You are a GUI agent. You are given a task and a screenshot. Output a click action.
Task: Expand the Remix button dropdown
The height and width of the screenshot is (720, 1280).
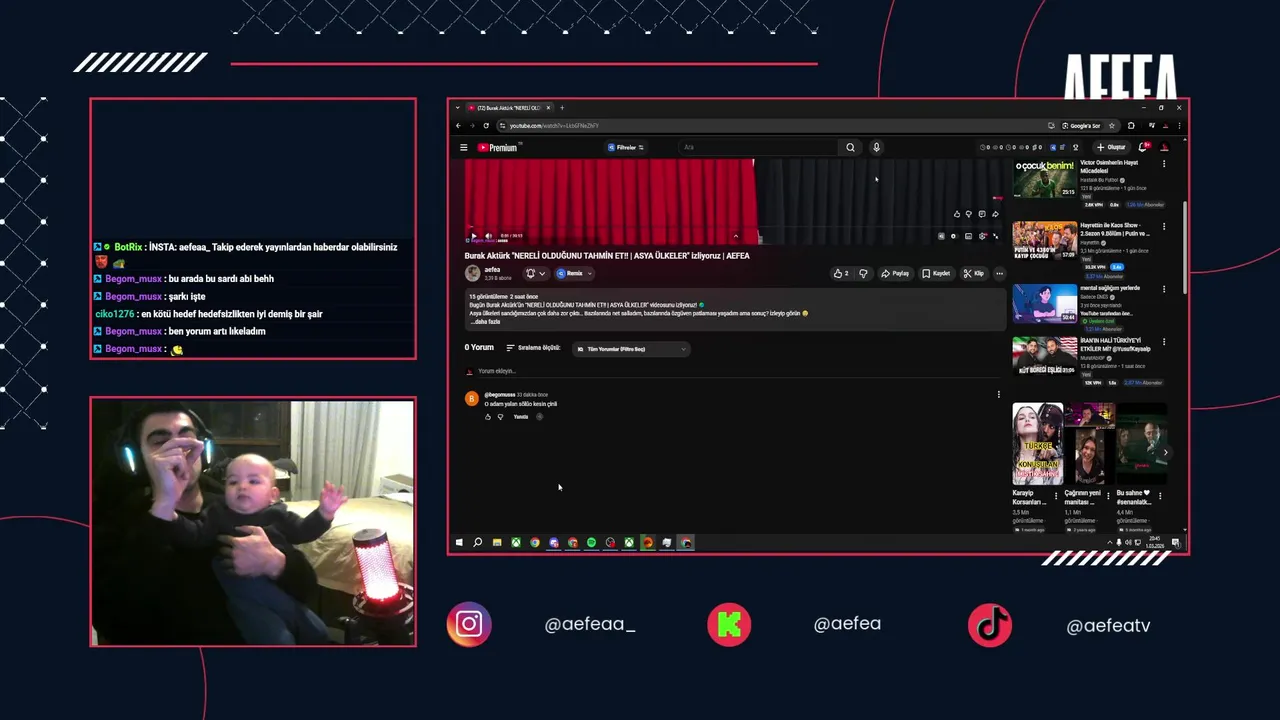click(575, 273)
